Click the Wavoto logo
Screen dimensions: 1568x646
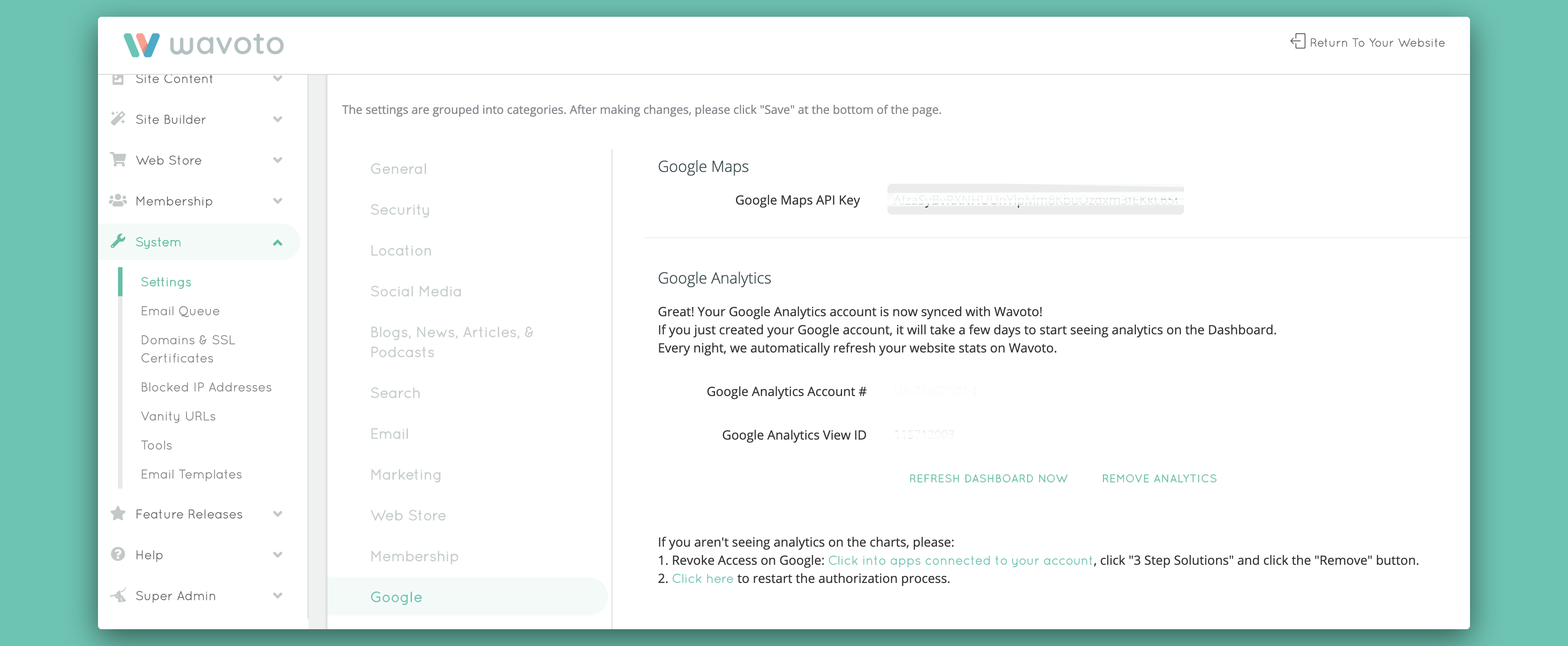pos(203,44)
